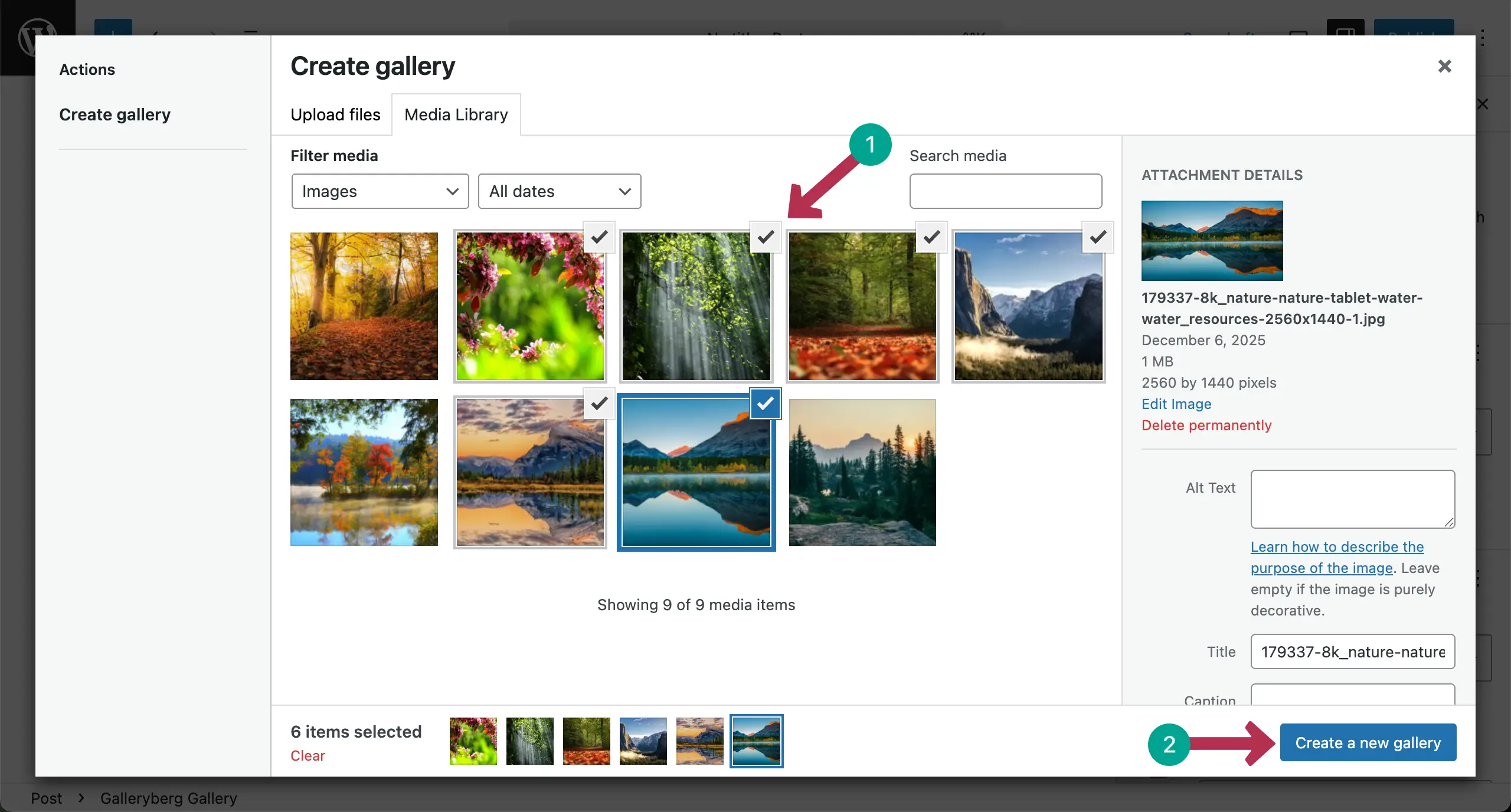Switch to the Media Library tab
The height and width of the screenshot is (812, 1511).
click(x=455, y=114)
